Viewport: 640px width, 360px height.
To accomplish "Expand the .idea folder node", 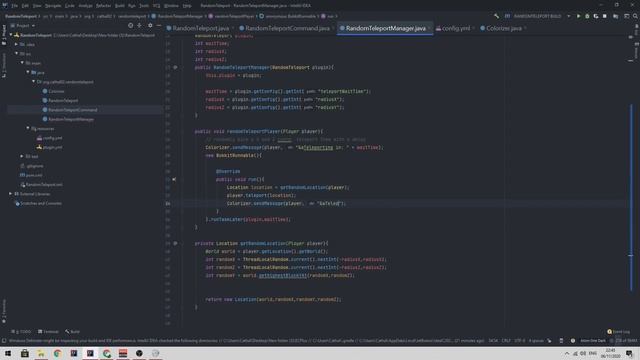I will (x=17, y=44).
